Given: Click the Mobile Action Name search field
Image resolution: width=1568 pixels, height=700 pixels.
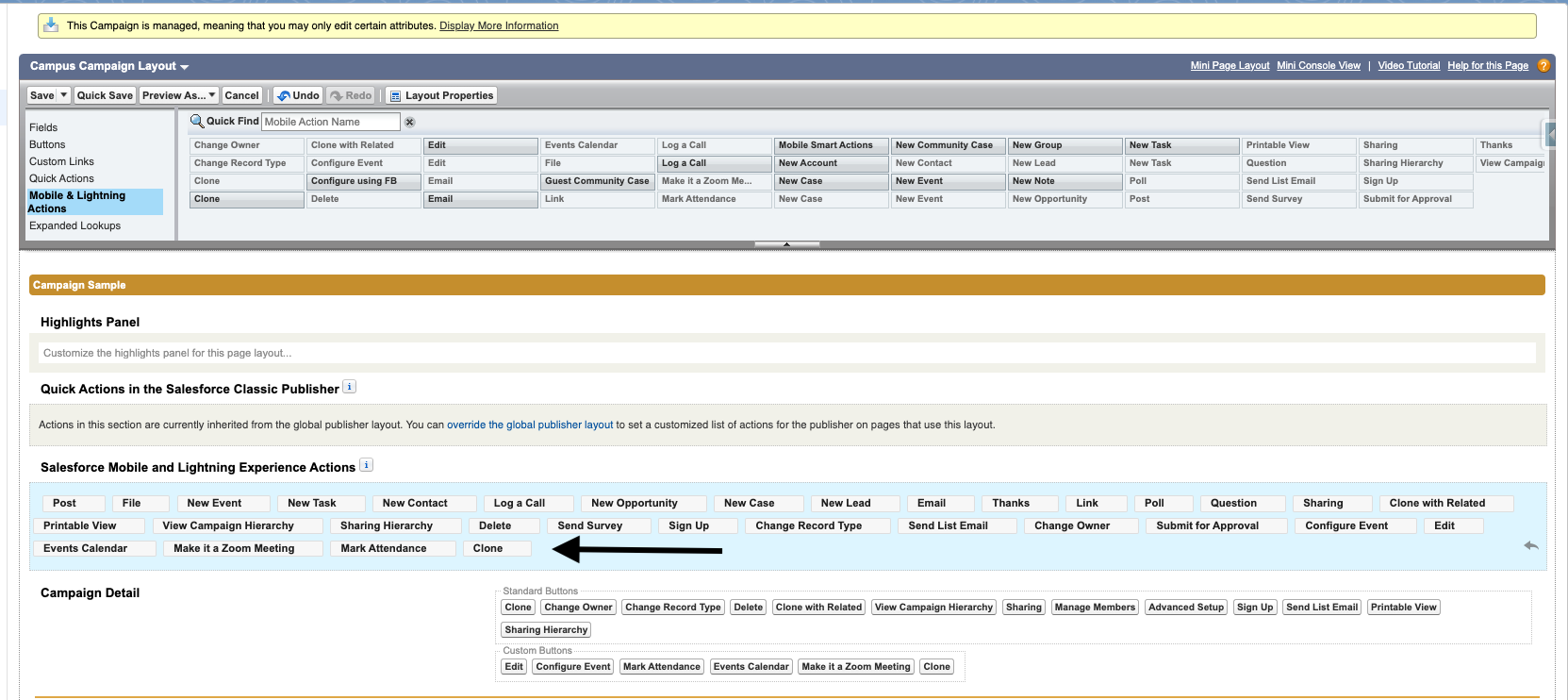Looking at the screenshot, I should tap(330, 122).
